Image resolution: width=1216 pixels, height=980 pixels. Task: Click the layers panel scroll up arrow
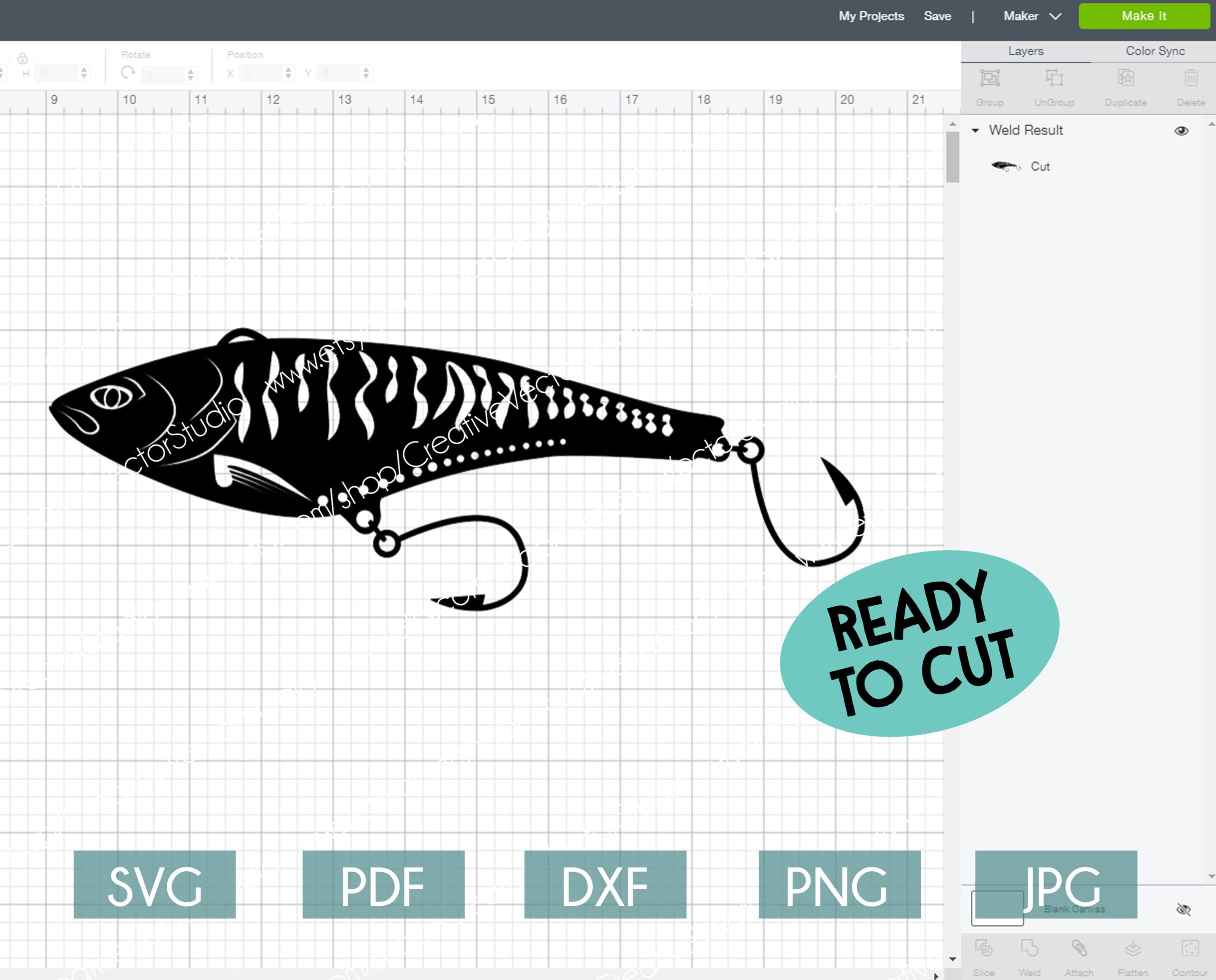point(1211,124)
